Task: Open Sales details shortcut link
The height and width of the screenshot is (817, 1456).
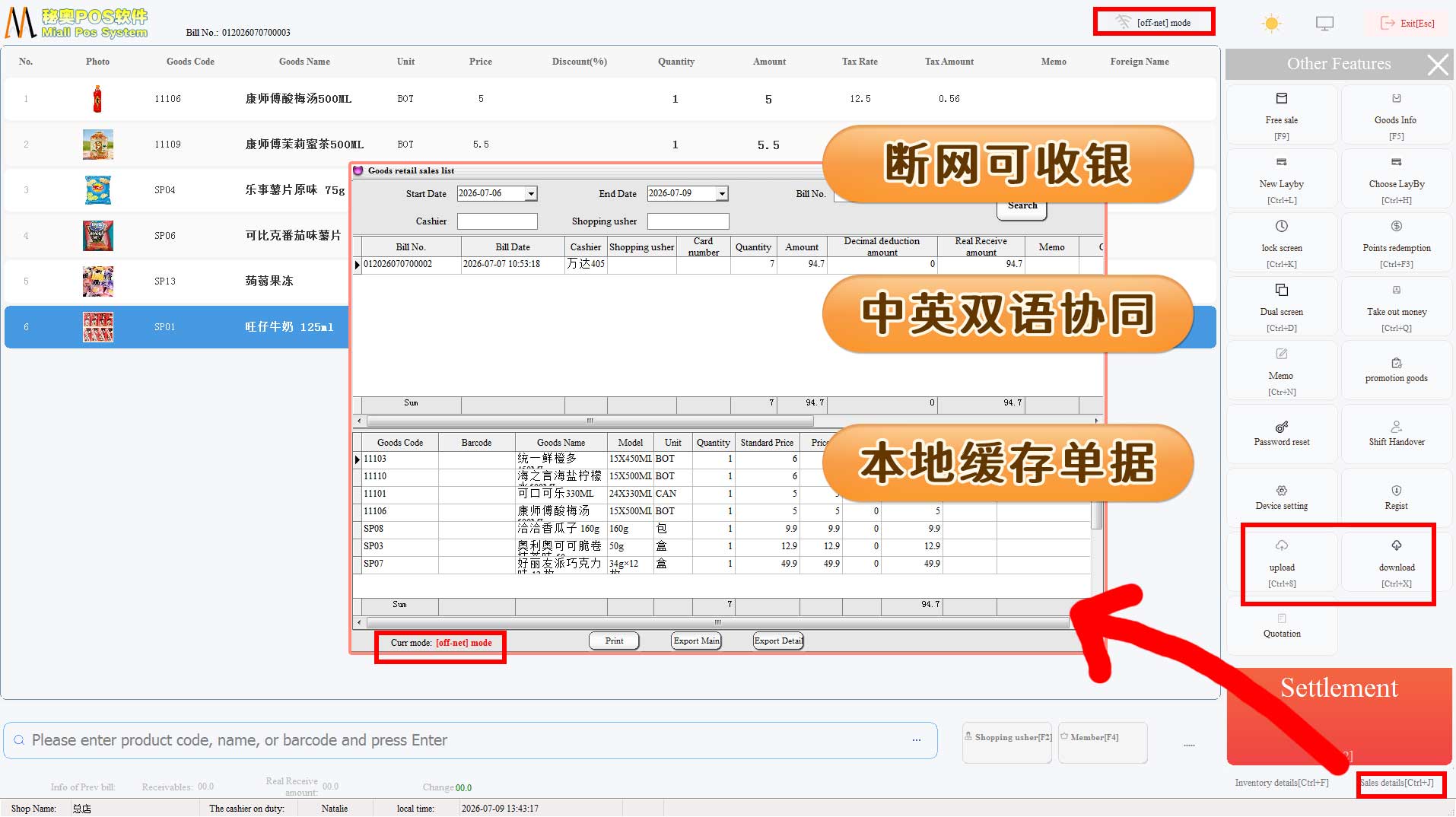Action: (1397, 783)
